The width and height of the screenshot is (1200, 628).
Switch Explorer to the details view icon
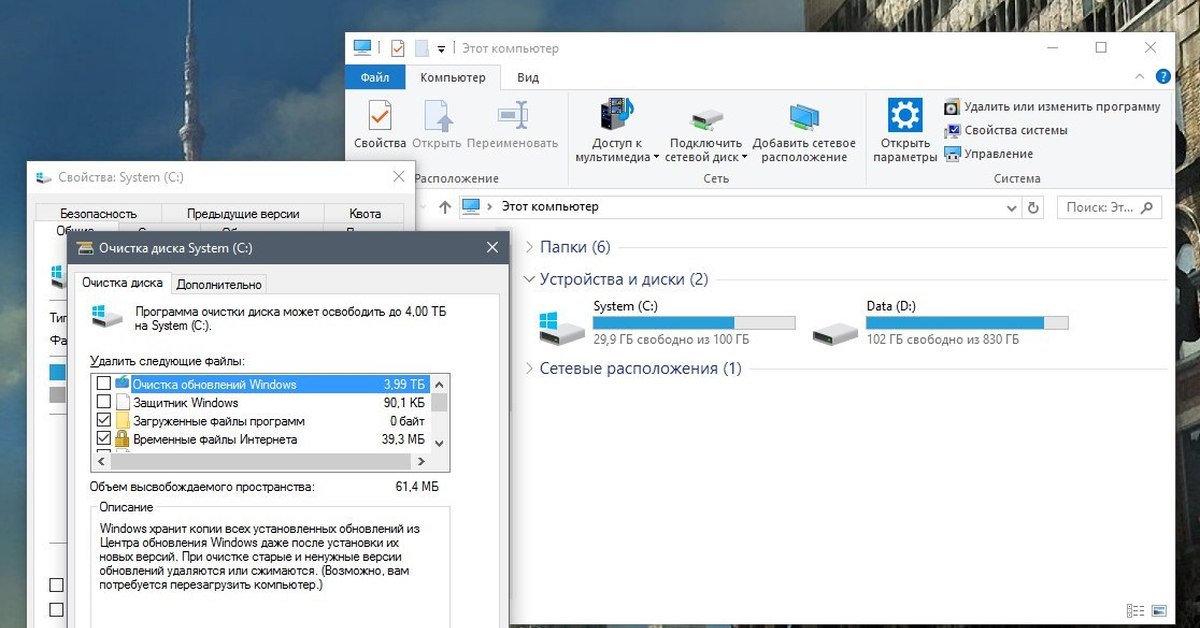coord(1135,610)
